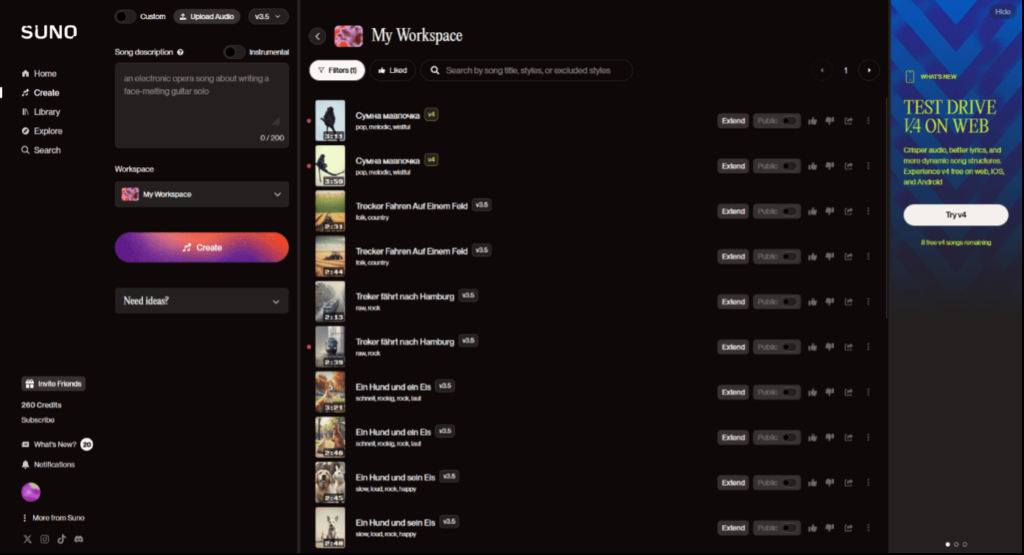1024x555 pixels.
Task: Open What's New? with 20 badge
Action: [x=57, y=445]
